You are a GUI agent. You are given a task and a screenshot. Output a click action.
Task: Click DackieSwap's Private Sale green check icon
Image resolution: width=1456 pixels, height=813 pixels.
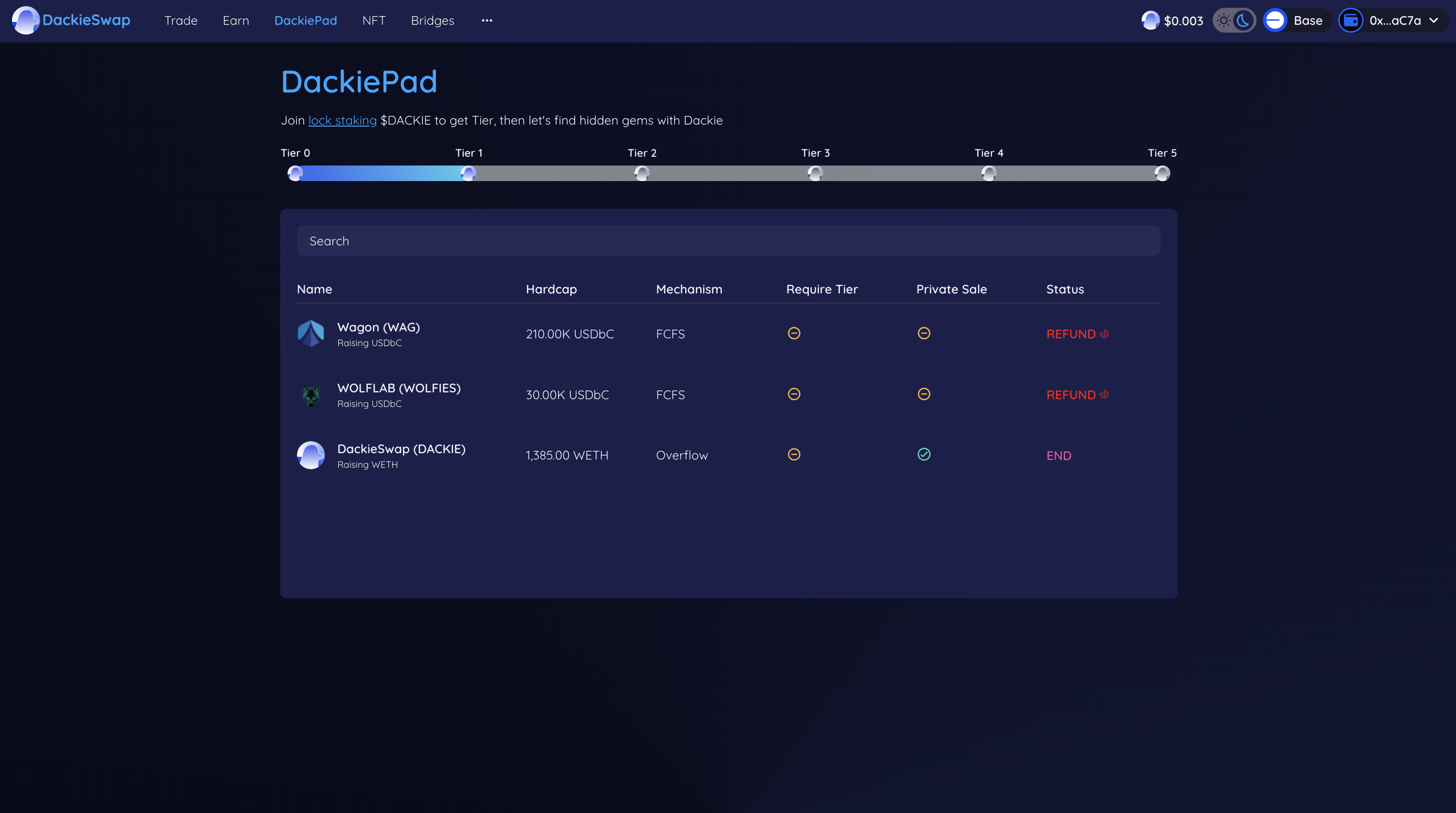click(x=924, y=455)
